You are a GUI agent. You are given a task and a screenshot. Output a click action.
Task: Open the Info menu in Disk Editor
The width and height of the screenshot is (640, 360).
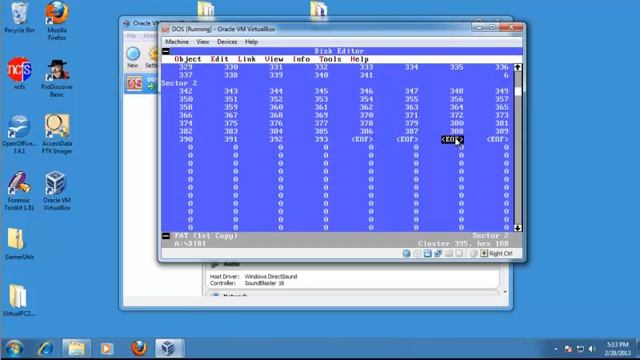(301, 59)
